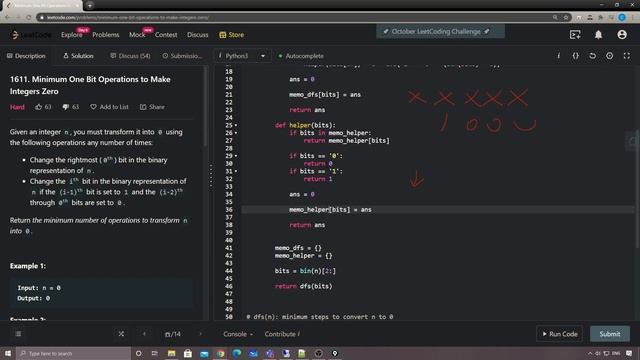Open the Contest page

click(166, 35)
